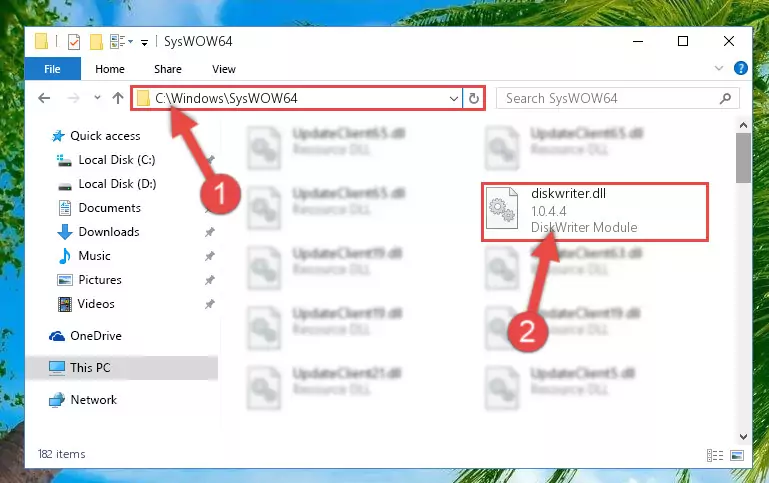769x483 pixels.
Task: Click the Network icon in sidebar
Action: (x=57, y=400)
